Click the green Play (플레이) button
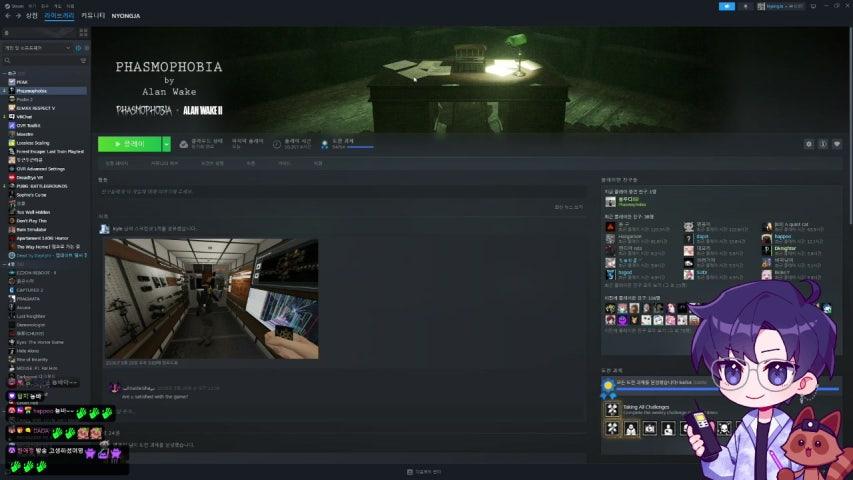Screen dimensions: 853x480 (x=129, y=144)
